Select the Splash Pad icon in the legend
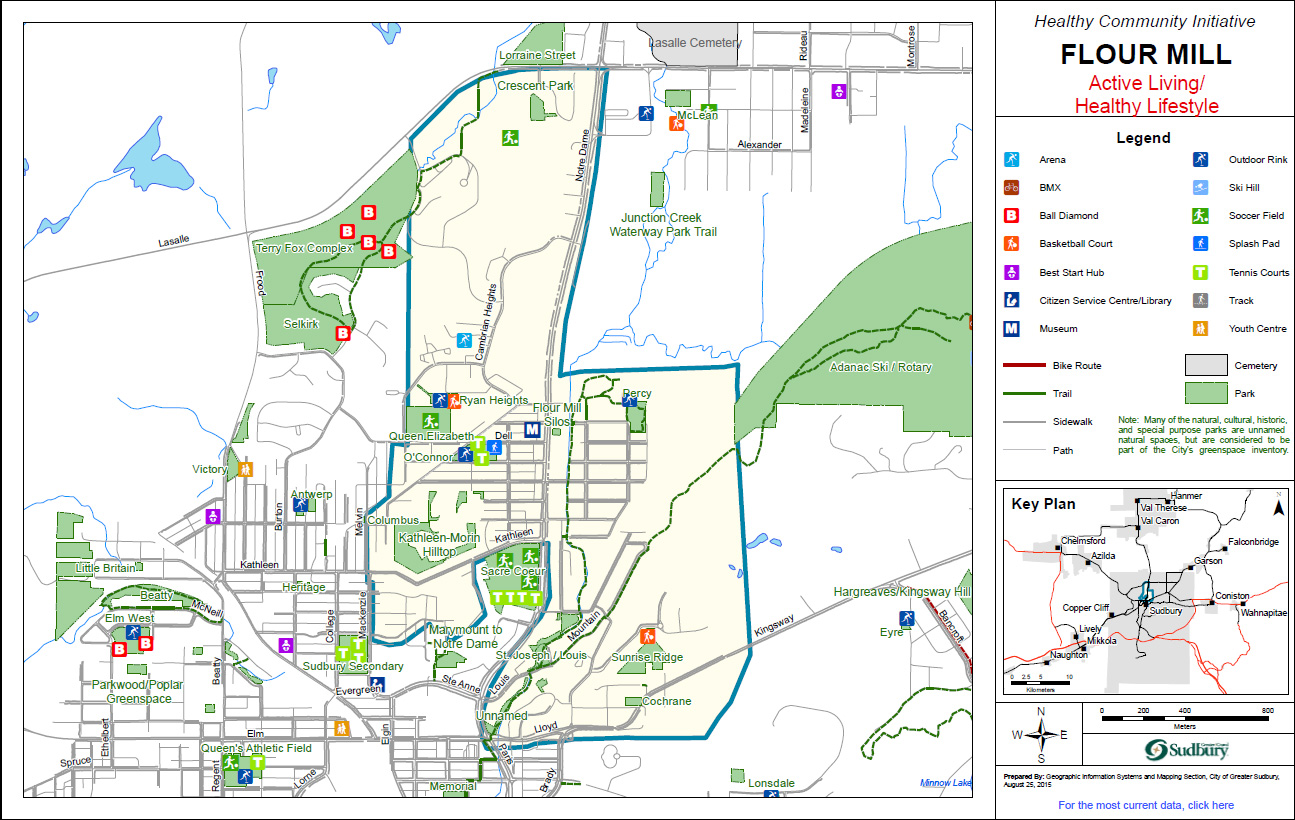 pyautogui.click(x=1201, y=244)
